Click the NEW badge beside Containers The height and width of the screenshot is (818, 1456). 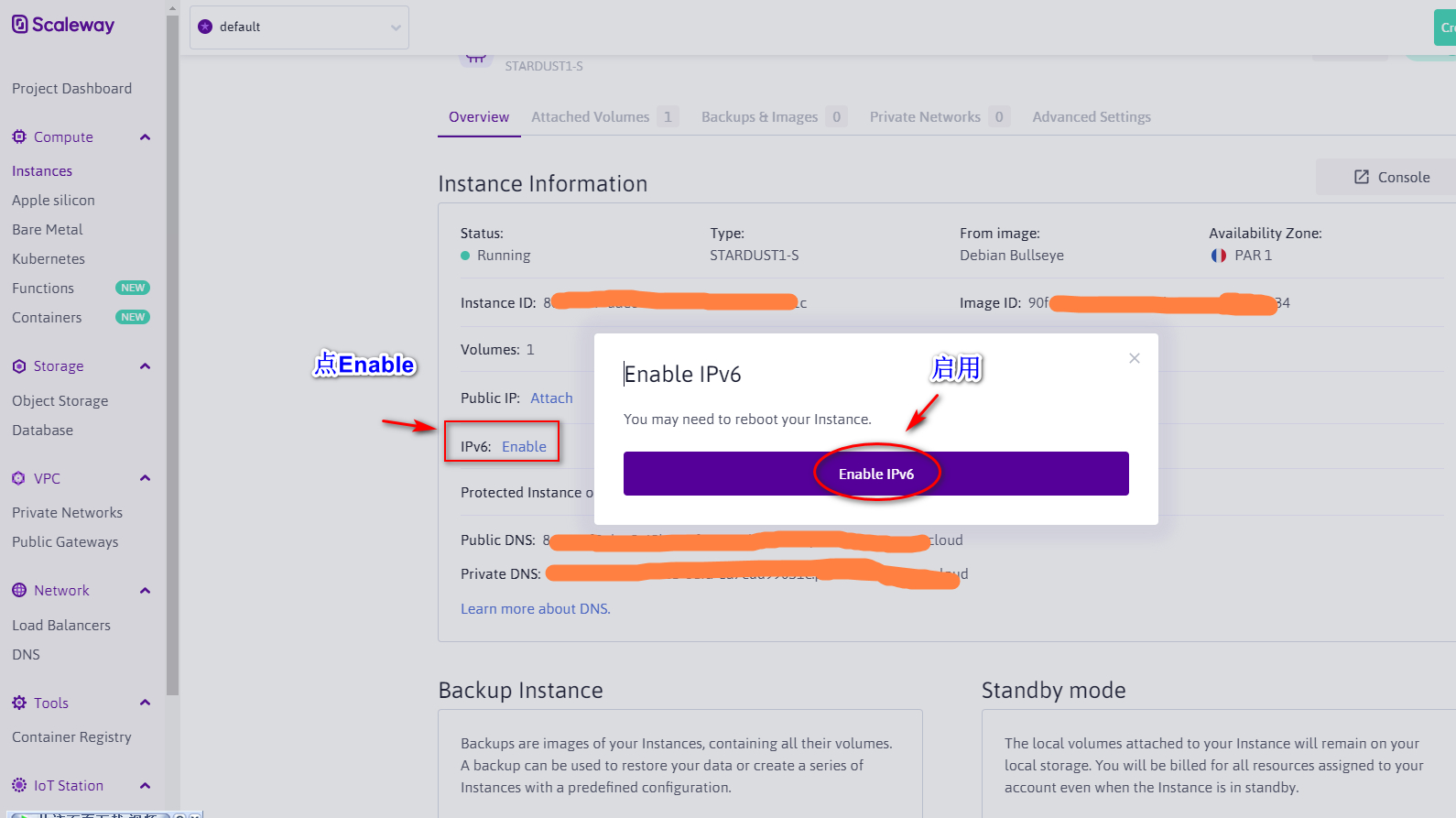pos(133,317)
